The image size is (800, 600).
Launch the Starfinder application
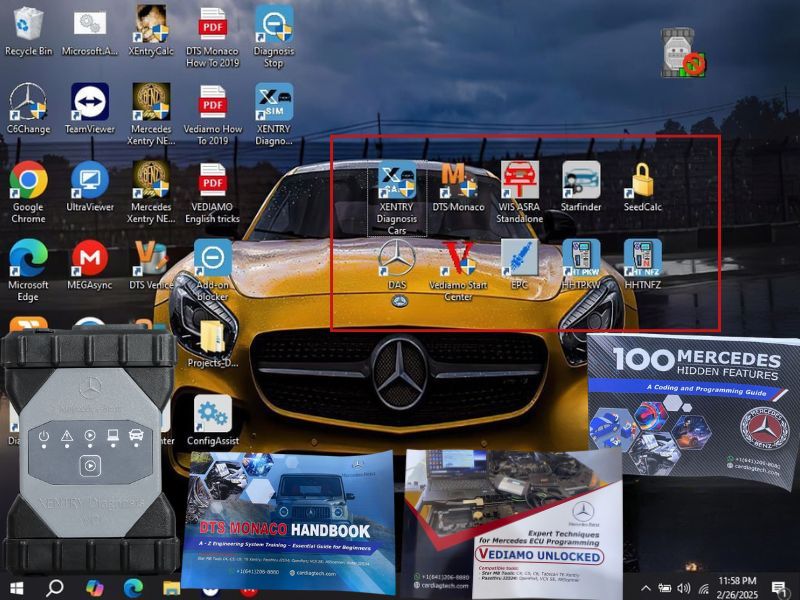(580, 183)
